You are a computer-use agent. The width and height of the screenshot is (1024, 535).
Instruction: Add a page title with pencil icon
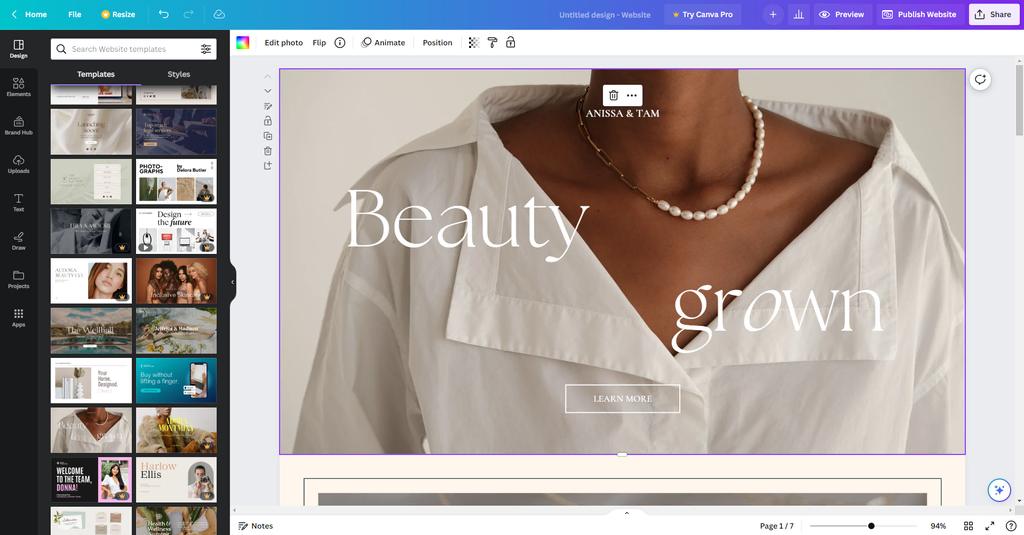[x=268, y=106]
